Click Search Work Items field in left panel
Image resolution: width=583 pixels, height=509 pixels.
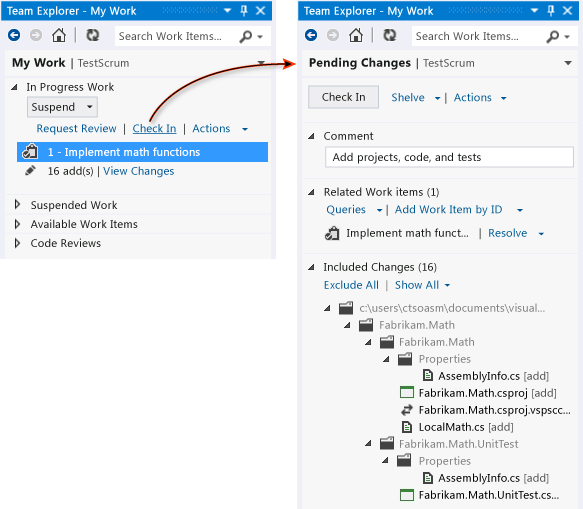(x=177, y=36)
